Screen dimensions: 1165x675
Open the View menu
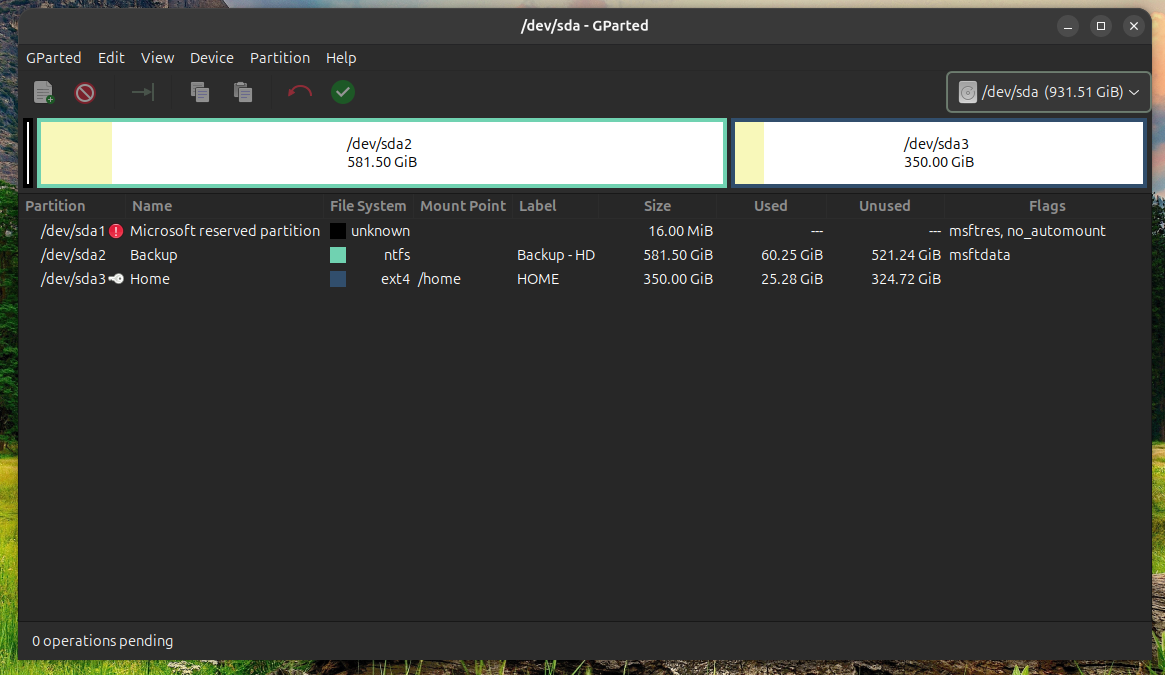157,58
